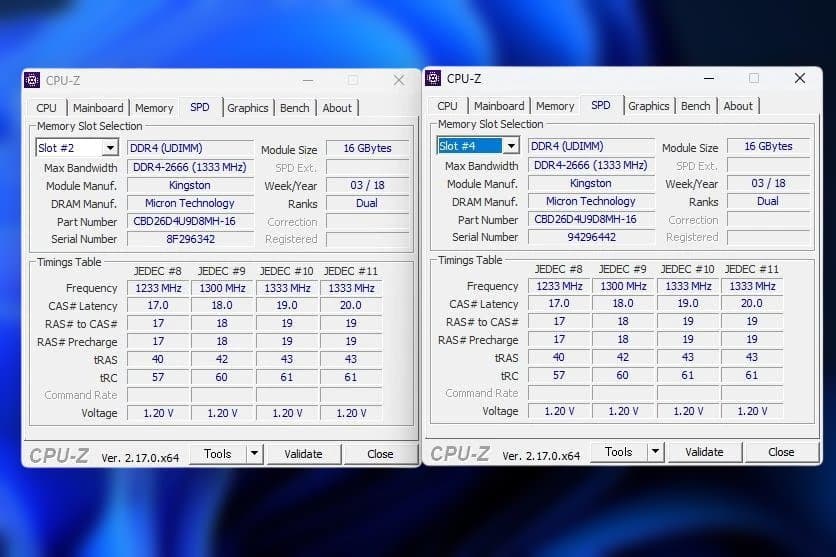Click CPU-Z app icon in right window title bar

(433, 78)
